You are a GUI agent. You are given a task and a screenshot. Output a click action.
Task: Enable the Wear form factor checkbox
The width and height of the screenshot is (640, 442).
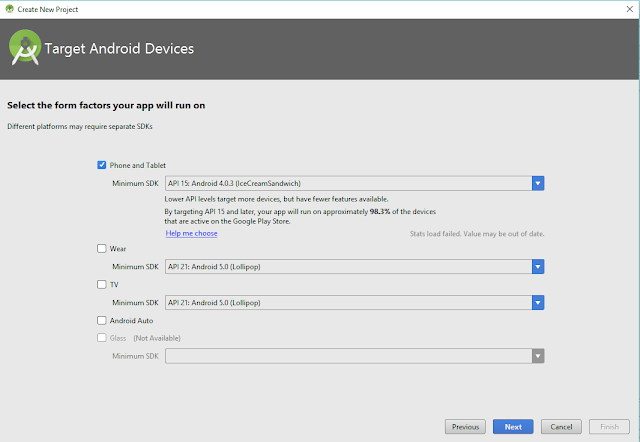point(102,248)
